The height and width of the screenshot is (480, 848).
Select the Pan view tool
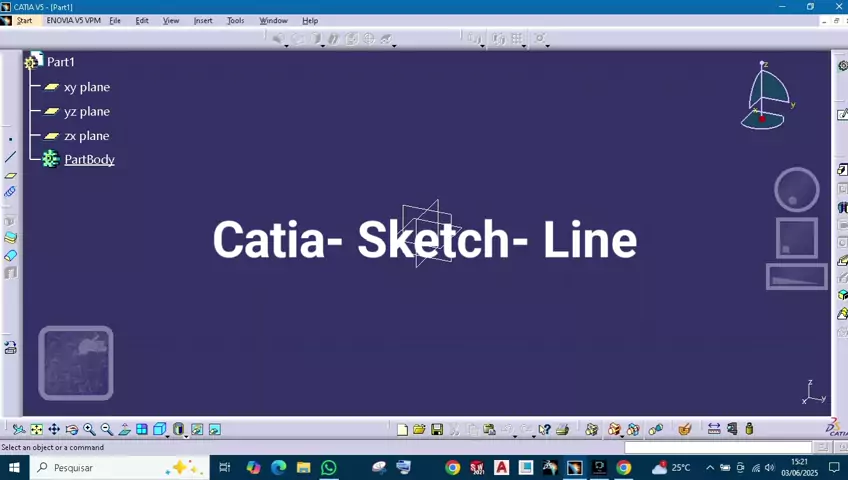54,429
